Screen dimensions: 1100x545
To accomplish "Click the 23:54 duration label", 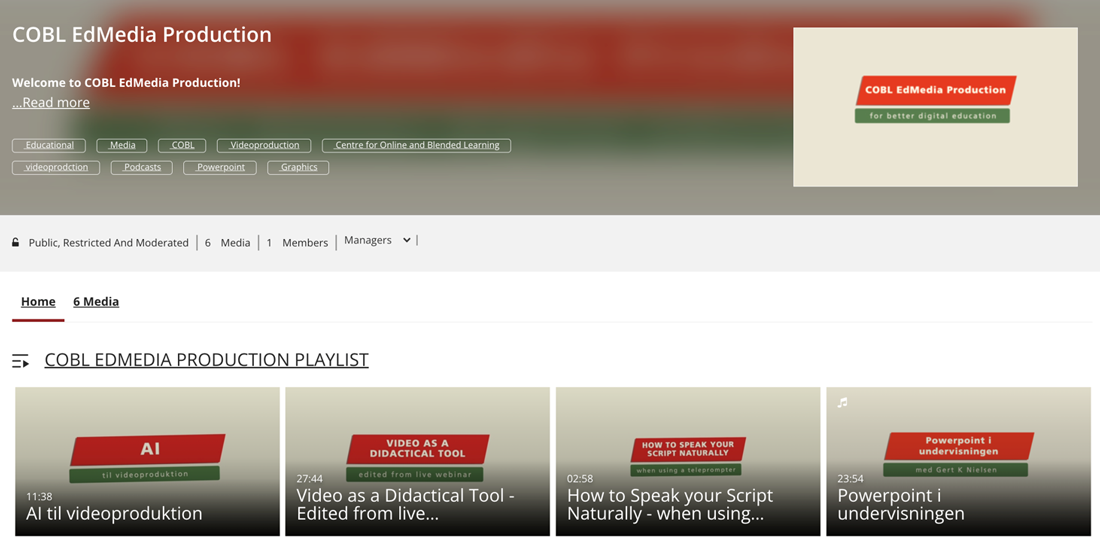I will (x=851, y=478).
